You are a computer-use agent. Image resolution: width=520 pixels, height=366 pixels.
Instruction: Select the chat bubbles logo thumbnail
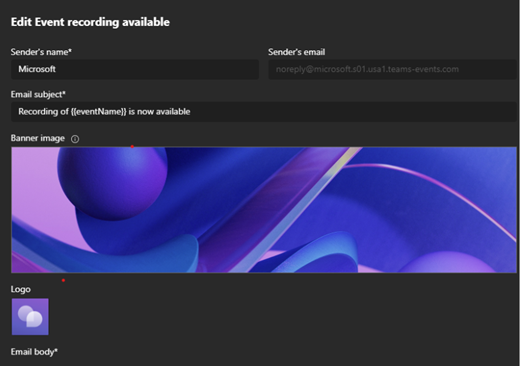point(30,317)
